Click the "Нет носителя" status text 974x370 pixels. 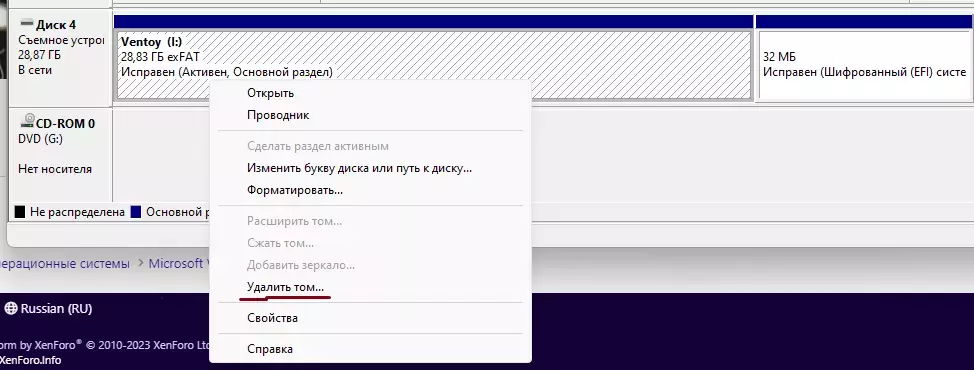coord(55,169)
